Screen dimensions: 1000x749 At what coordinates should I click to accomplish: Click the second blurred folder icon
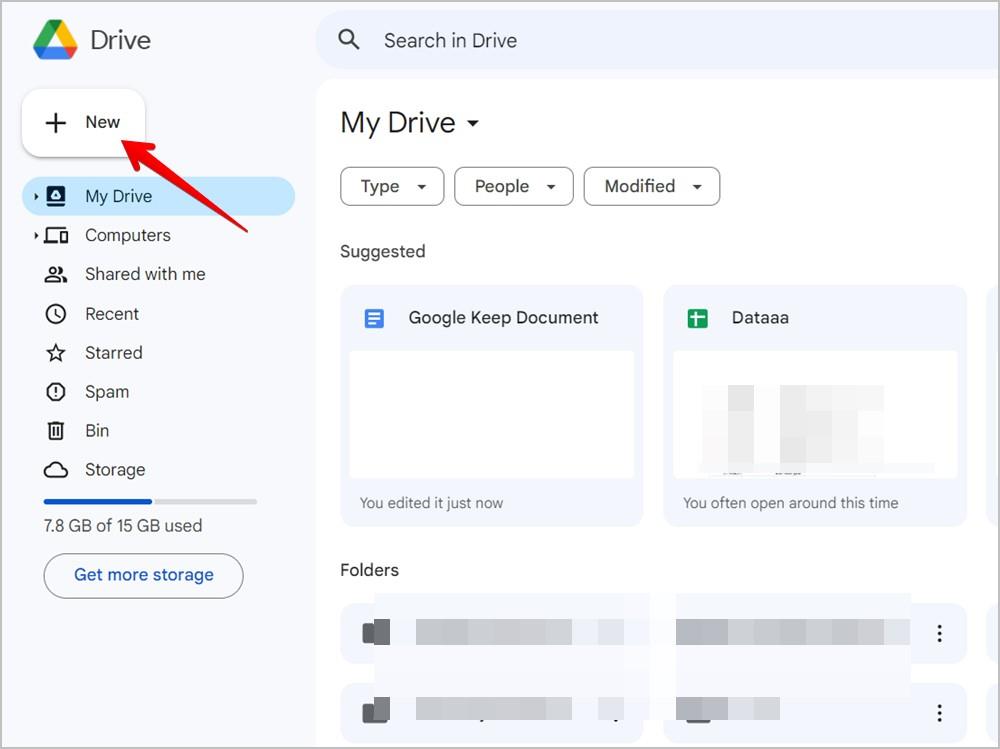coord(376,710)
